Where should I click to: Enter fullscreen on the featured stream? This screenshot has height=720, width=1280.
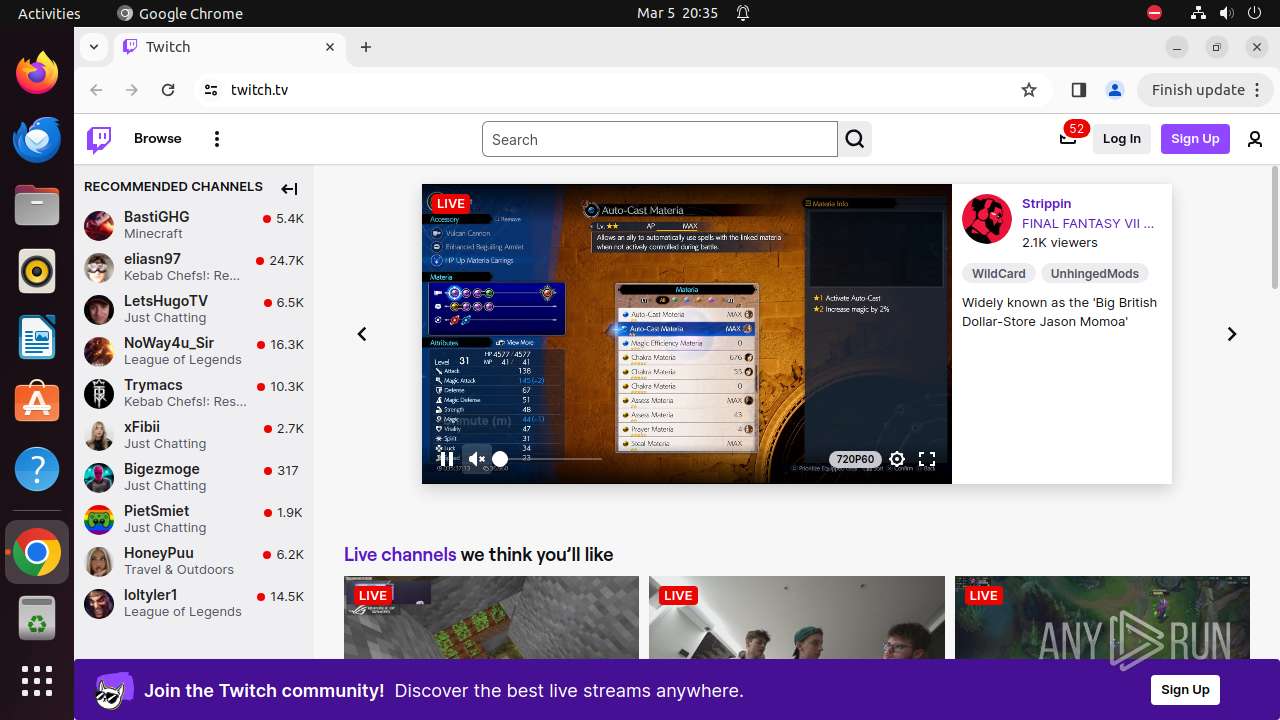tap(927, 459)
